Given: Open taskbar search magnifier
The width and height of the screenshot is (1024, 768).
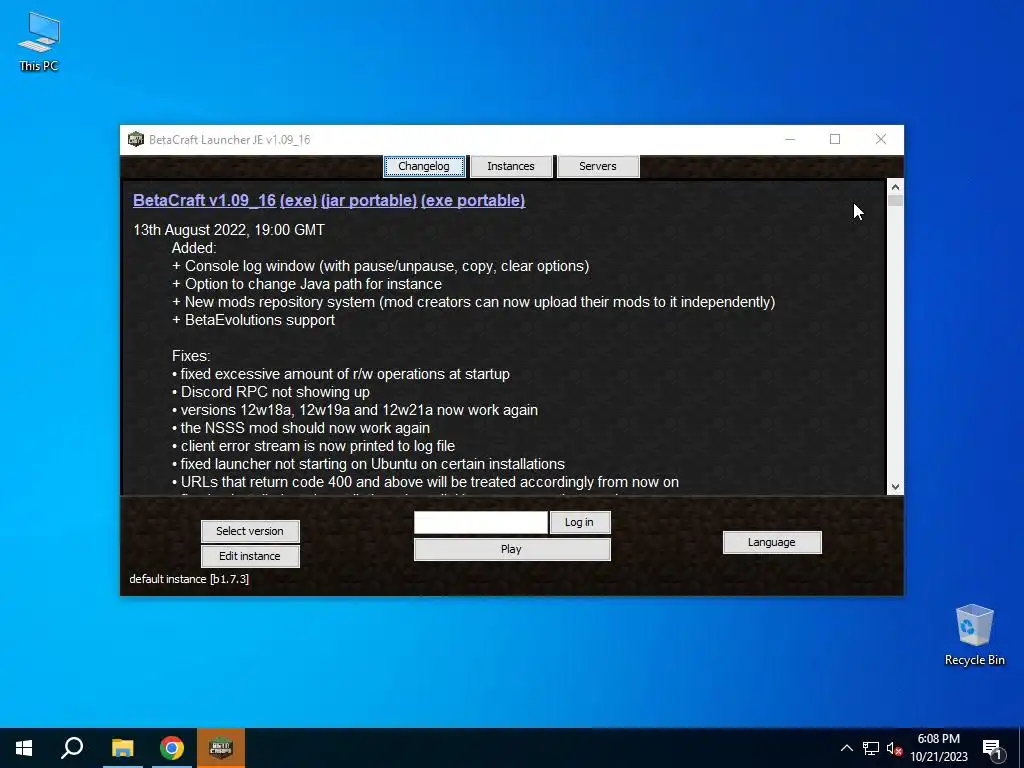Looking at the screenshot, I should [72, 748].
